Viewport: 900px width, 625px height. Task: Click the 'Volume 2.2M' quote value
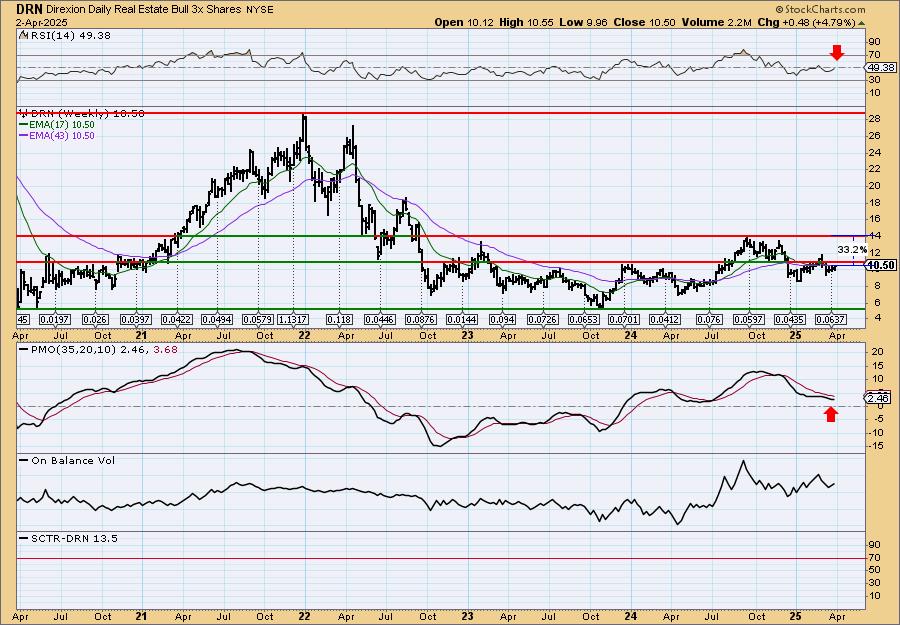click(717, 22)
